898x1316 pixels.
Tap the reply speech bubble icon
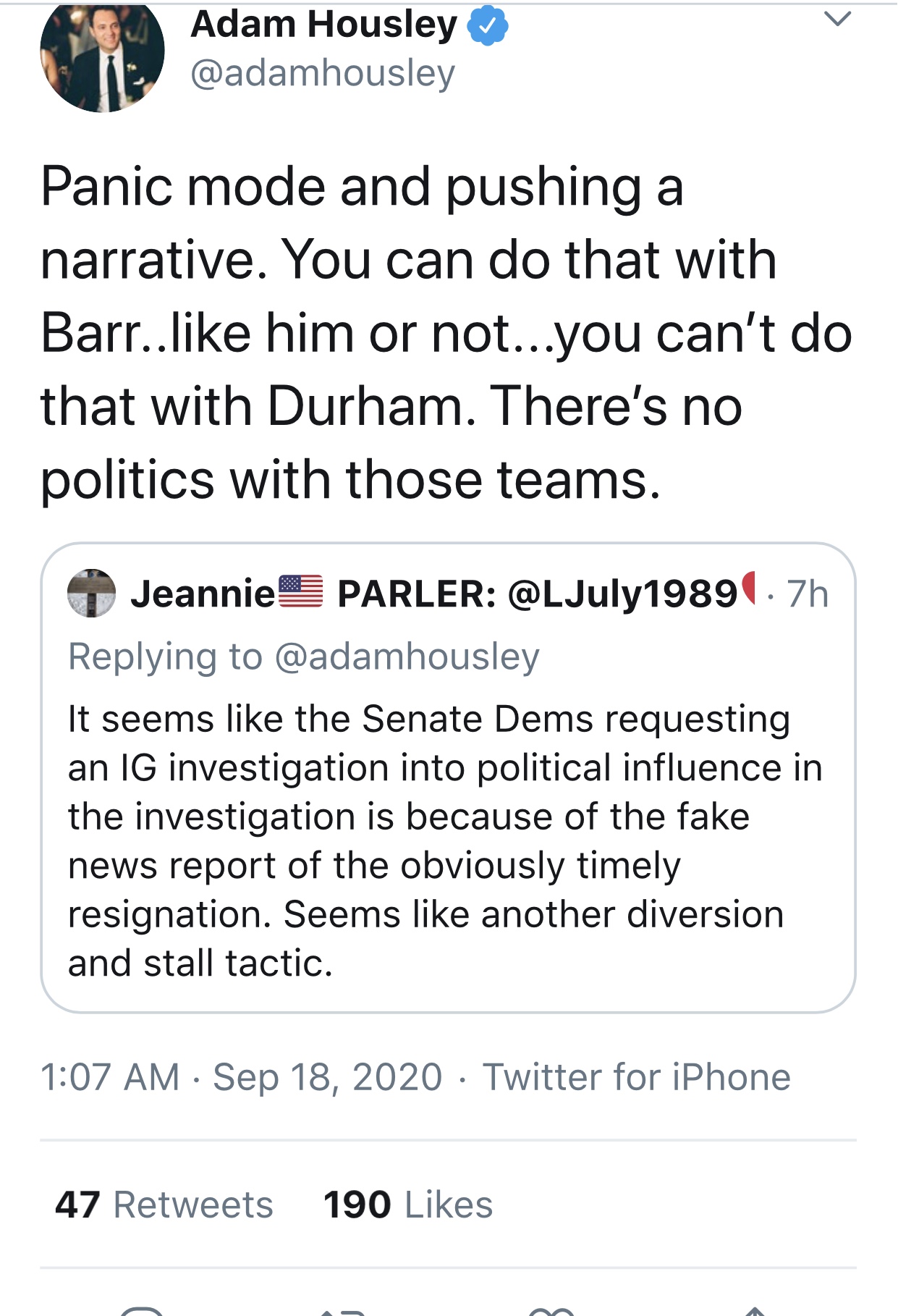pyautogui.click(x=142, y=1310)
